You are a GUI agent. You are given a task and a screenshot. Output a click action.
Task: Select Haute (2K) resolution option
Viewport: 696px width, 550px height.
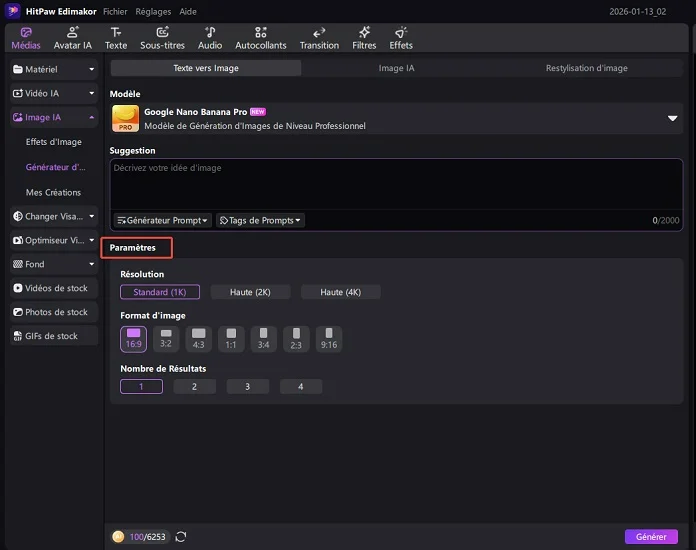tap(250, 292)
